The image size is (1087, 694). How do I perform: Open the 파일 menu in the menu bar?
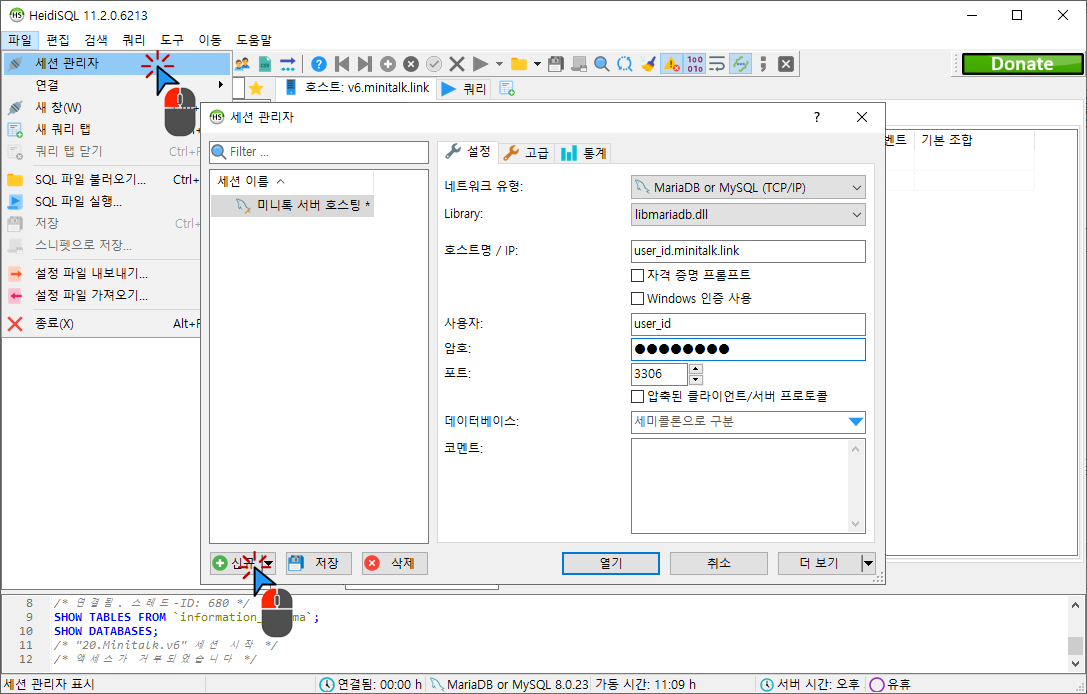20,40
